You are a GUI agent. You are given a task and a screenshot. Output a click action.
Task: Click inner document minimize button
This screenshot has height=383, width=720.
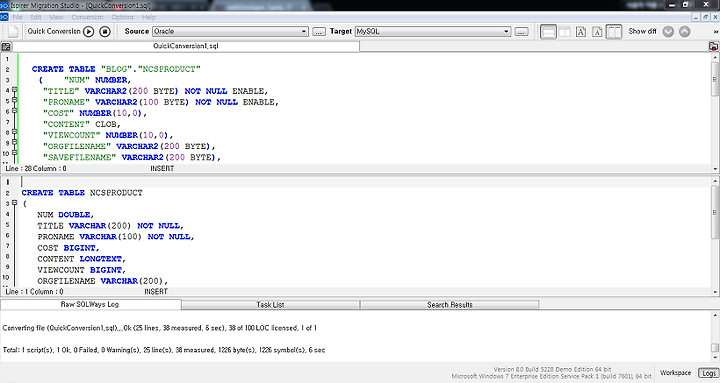[x=697, y=17]
